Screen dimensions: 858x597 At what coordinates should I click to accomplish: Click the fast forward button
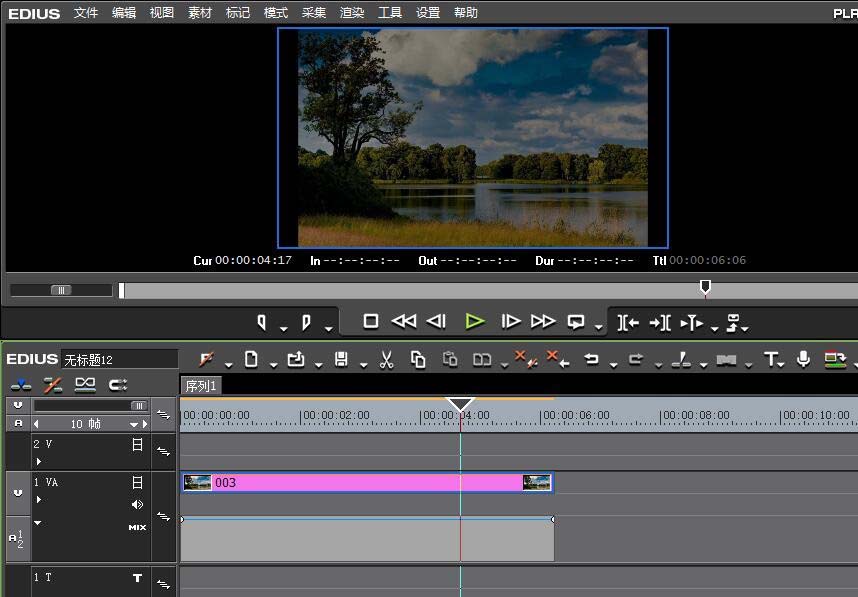pos(543,321)
